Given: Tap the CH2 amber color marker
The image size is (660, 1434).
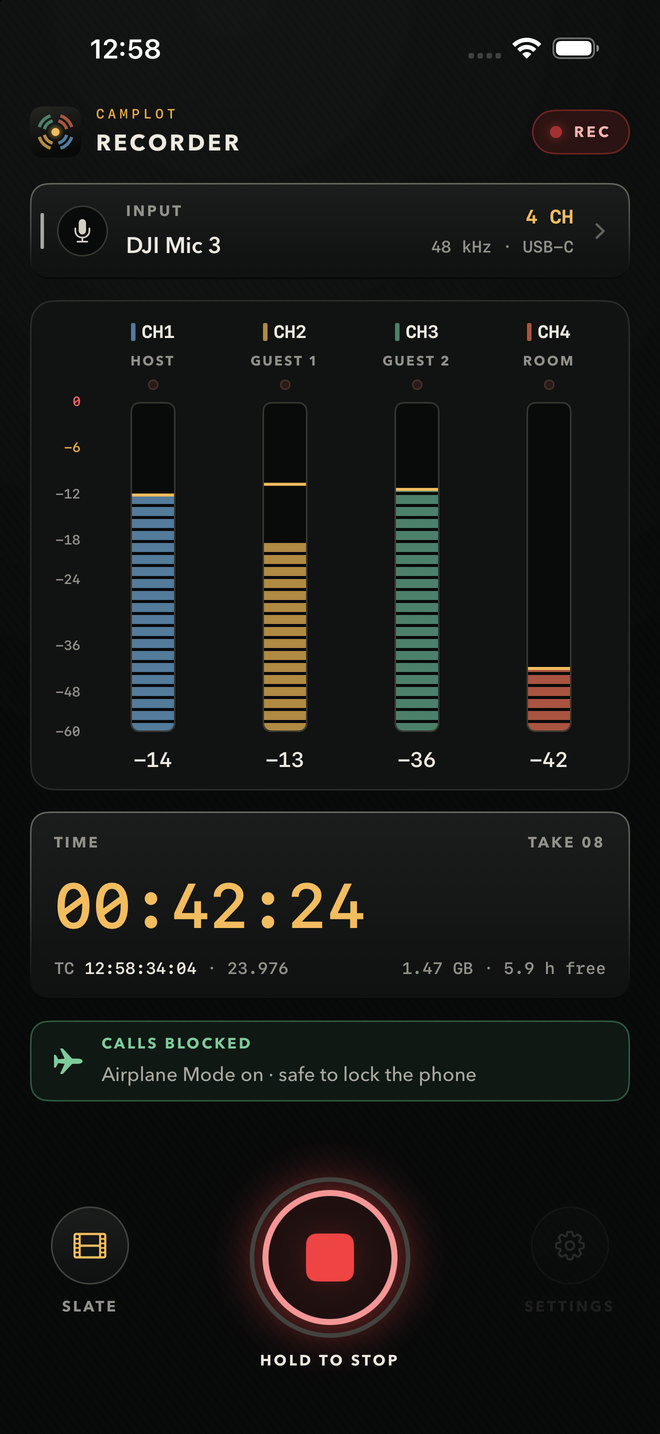Looking at the screenshot, I should point(265,332).
